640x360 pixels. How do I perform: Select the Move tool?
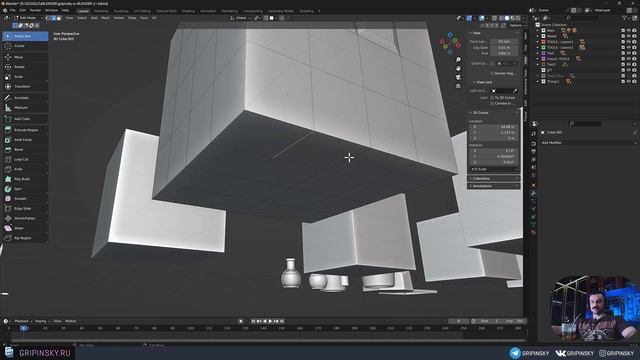(x=25, y=57)
